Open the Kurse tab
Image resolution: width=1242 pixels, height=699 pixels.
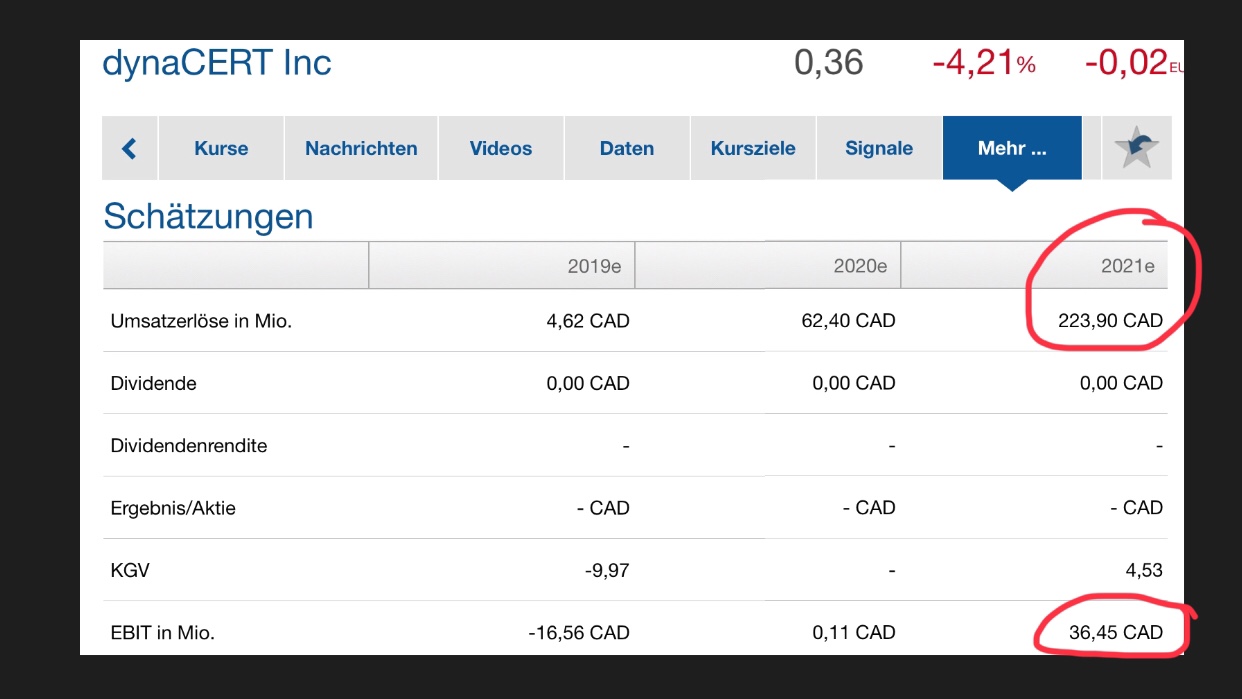[x=221, y=148]
